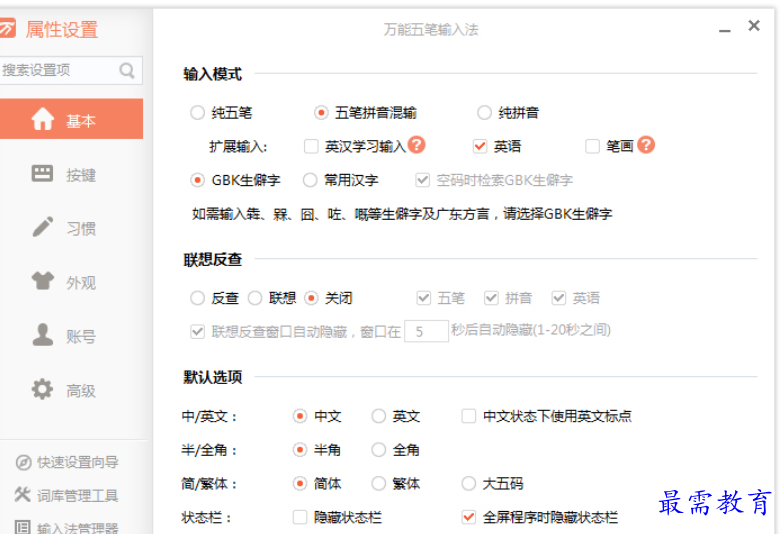Click the compass icon for 快速设置向导
The width and height of the screenshot is (780, 534).
pyautogui.click(x=23, y=462)
